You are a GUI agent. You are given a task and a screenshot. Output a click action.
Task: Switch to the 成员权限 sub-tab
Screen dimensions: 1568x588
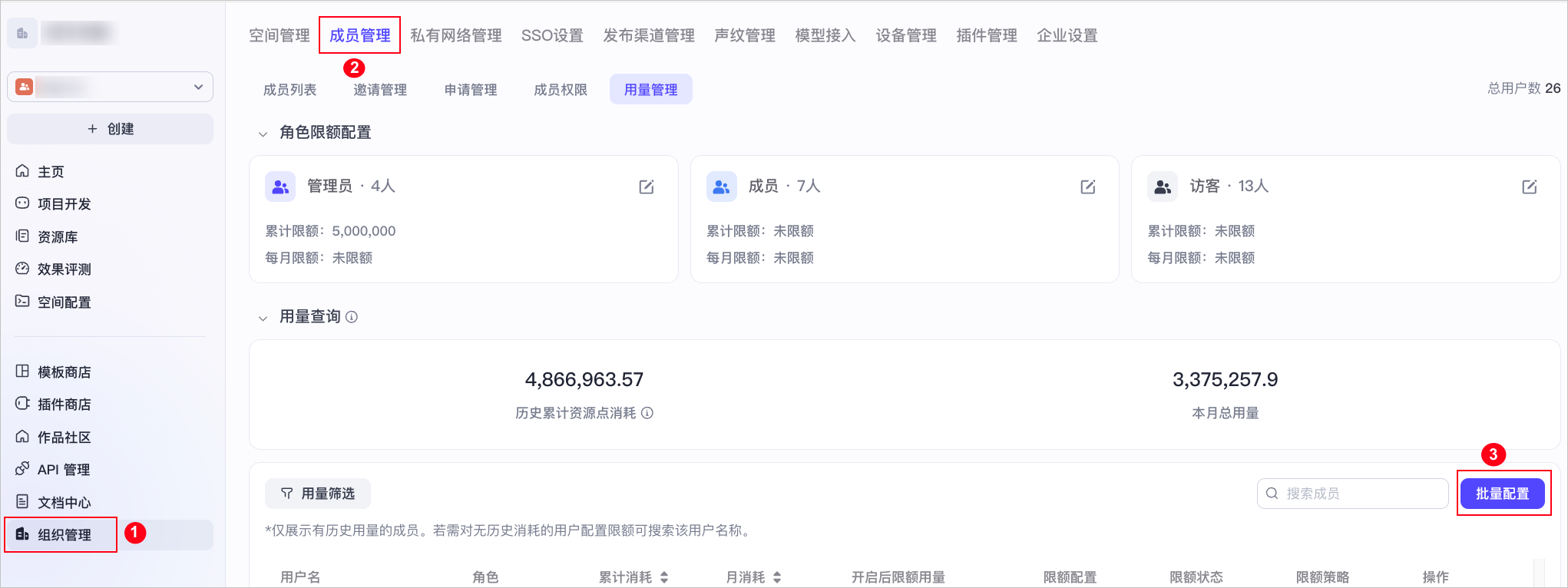(560, 90)
